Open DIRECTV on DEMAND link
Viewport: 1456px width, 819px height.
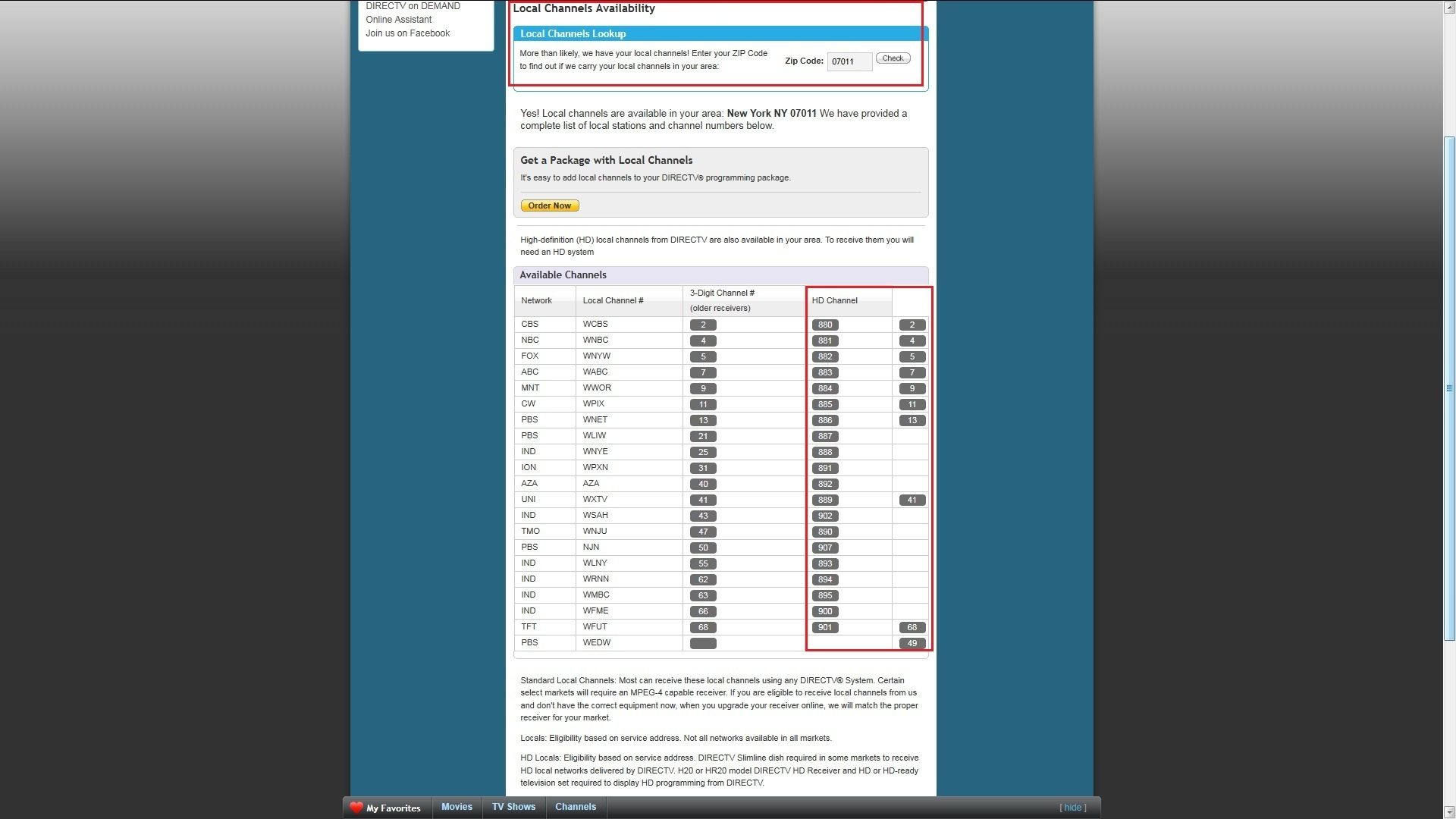click(413, 6)
